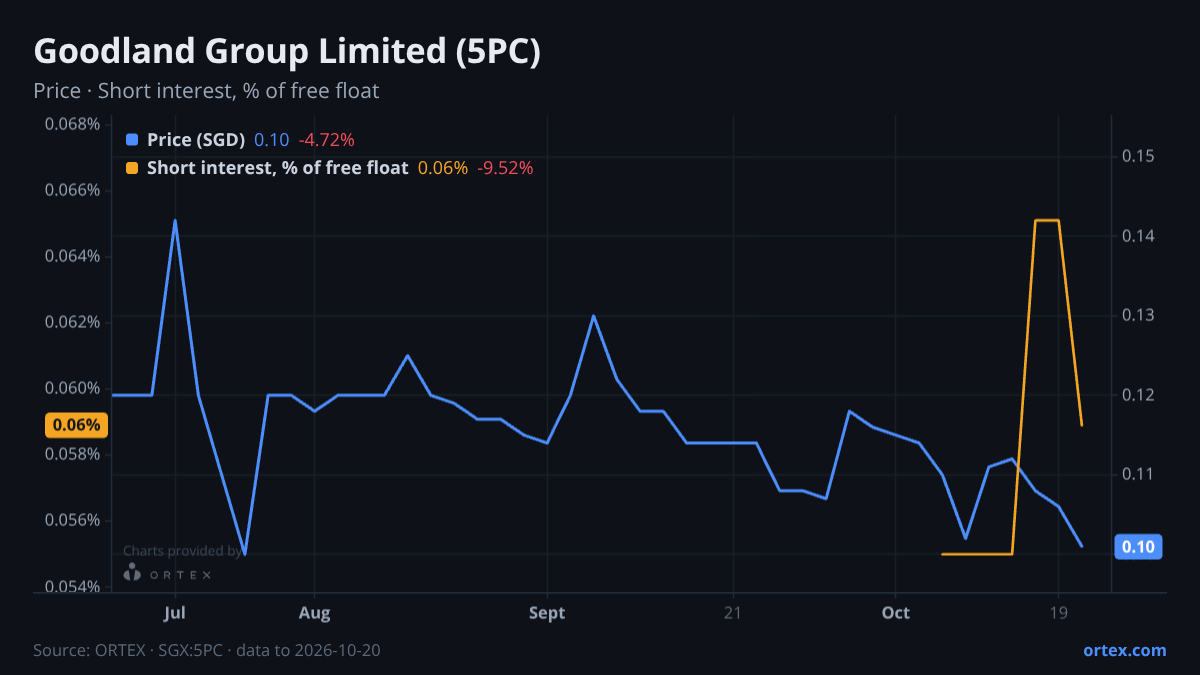The height and width of the screenshot is (675, 1200).
Task: Click the 0.064% left axis label
Action: [72, 256]
